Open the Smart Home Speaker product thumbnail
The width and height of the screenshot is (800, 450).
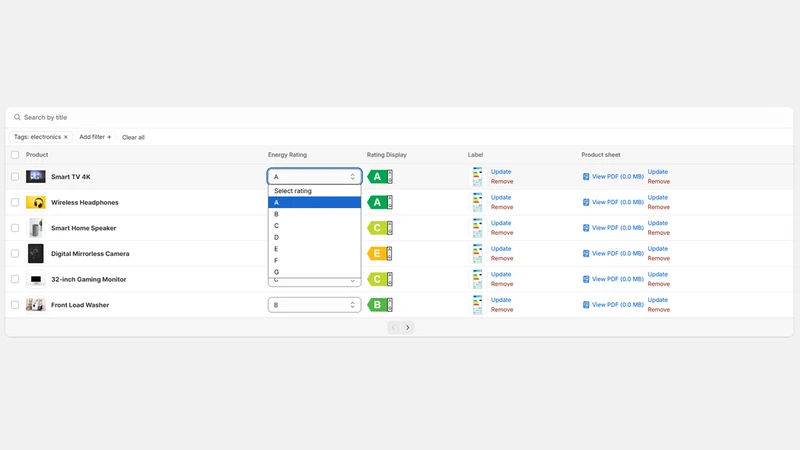click(36, 228)
